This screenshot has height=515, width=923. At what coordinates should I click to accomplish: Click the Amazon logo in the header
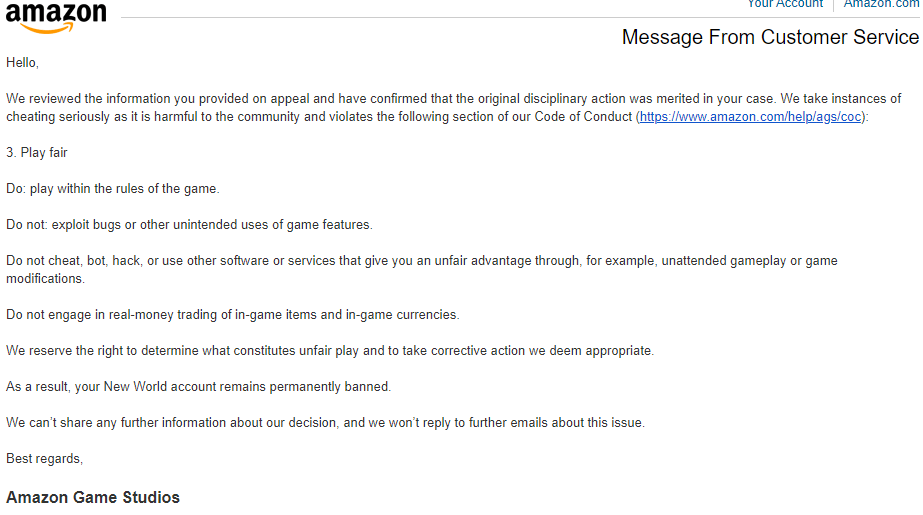tap(56, 17)
